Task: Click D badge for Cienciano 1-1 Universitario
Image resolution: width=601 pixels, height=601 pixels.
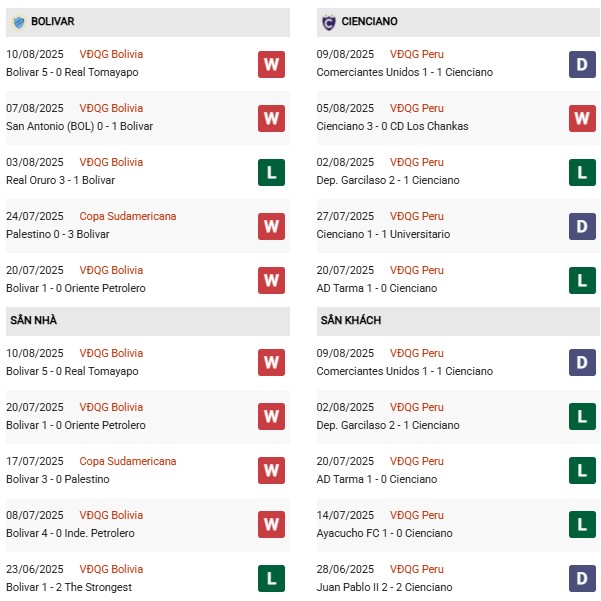Action: (582, 226)
